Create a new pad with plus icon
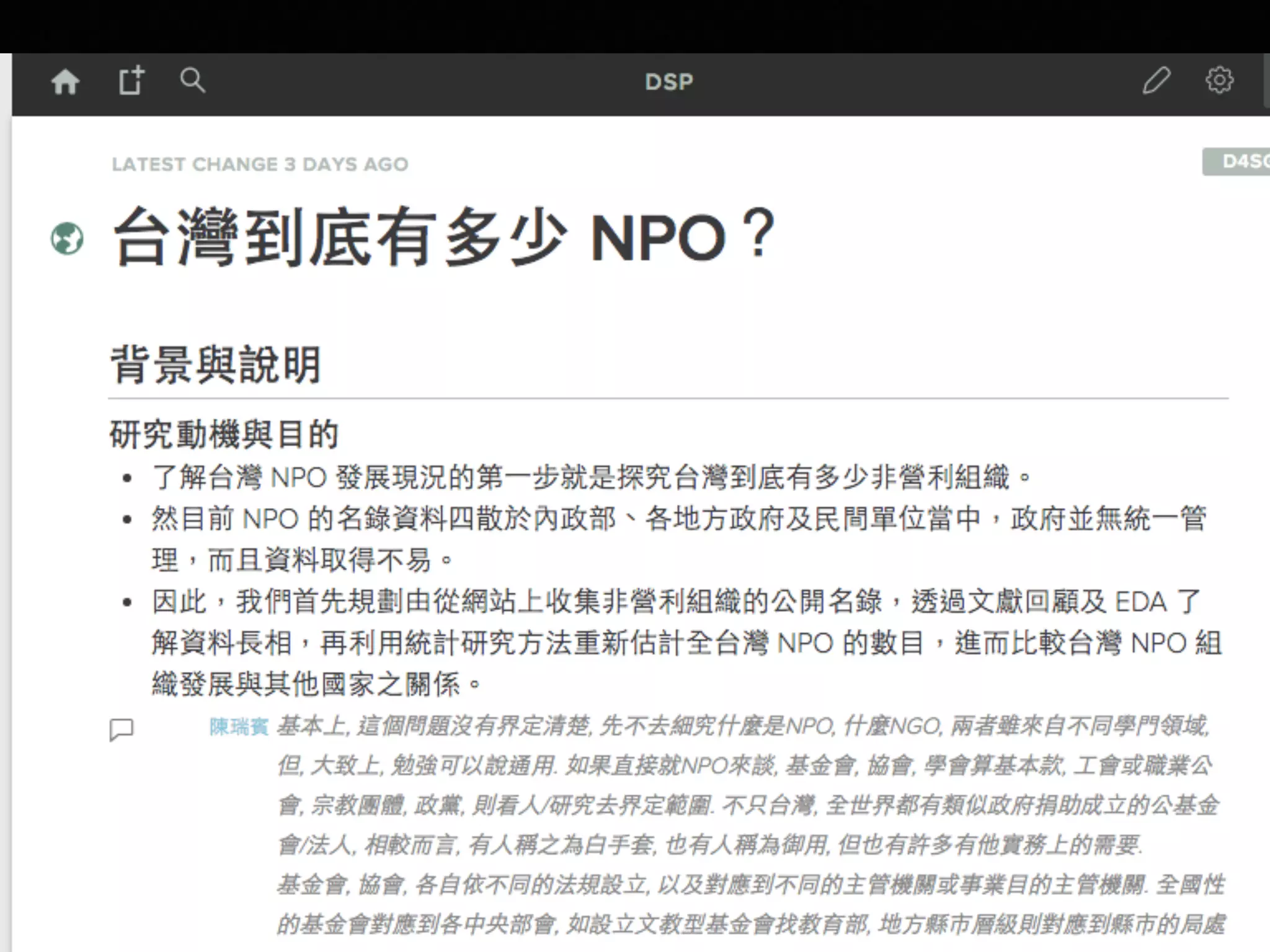1270x952 pixels. coord(131,81)
